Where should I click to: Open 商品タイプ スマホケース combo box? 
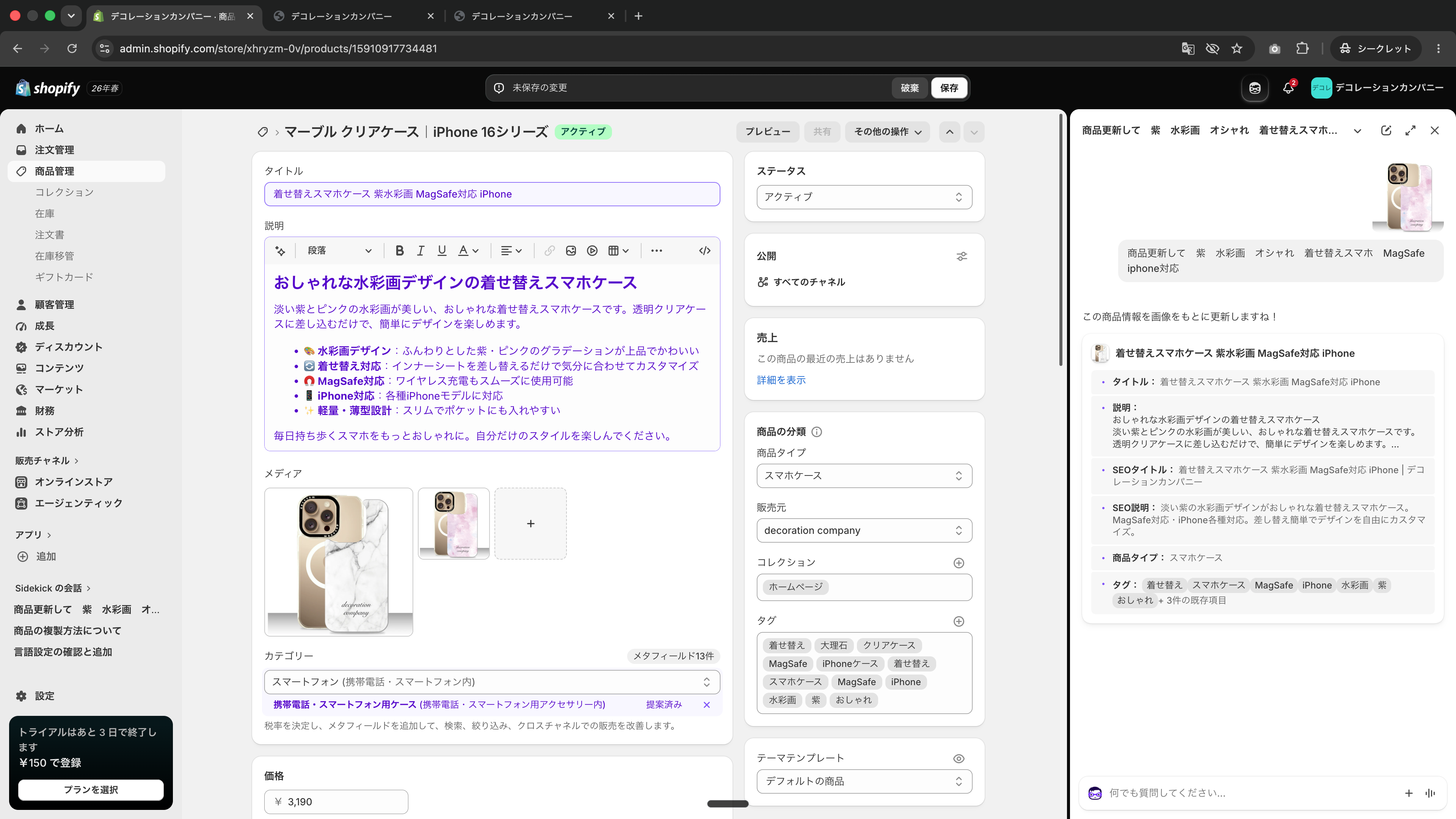coord(864,476)
